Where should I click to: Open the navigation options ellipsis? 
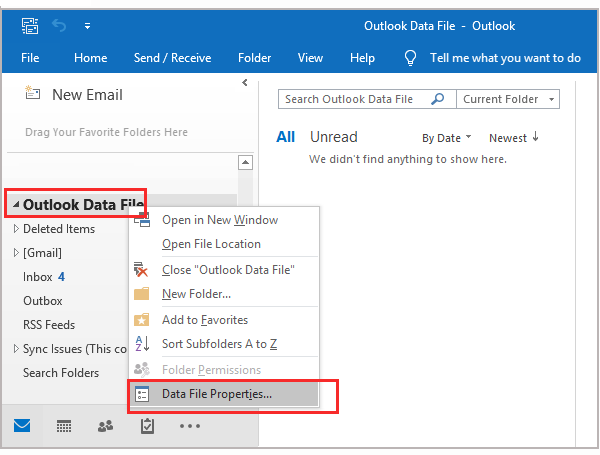coord(190,426)
